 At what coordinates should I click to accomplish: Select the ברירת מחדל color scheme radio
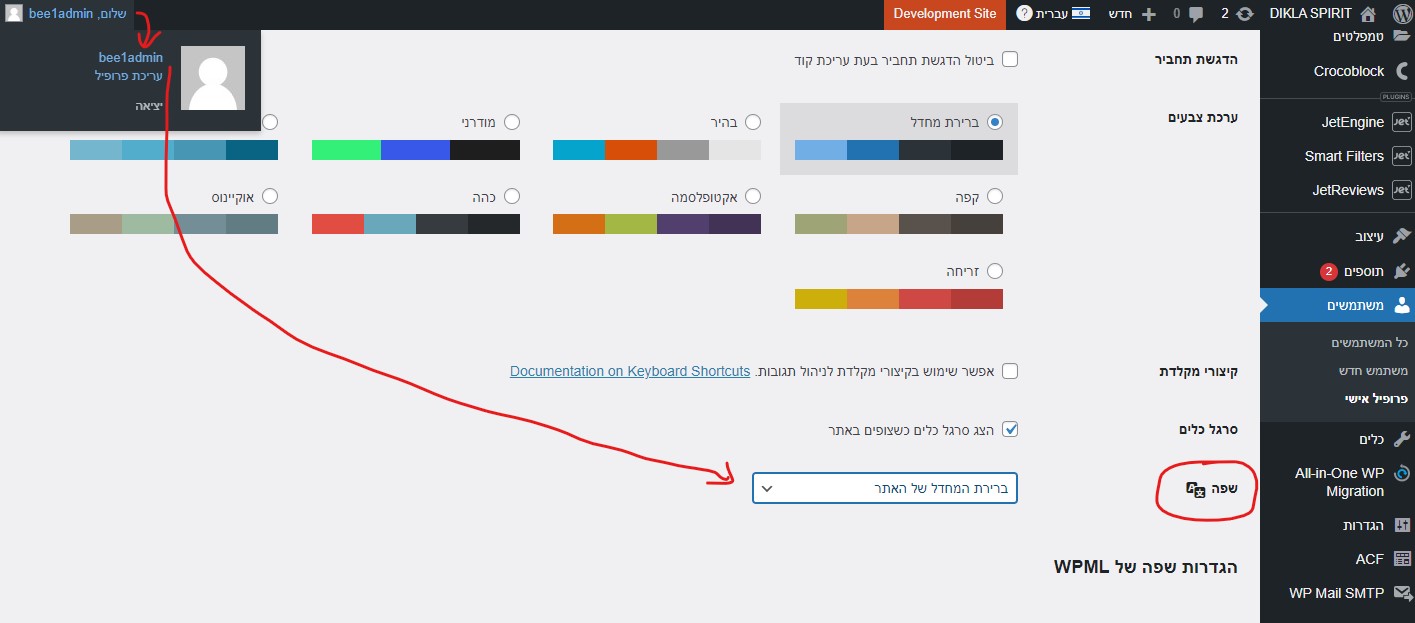click(x=994, y=122)
